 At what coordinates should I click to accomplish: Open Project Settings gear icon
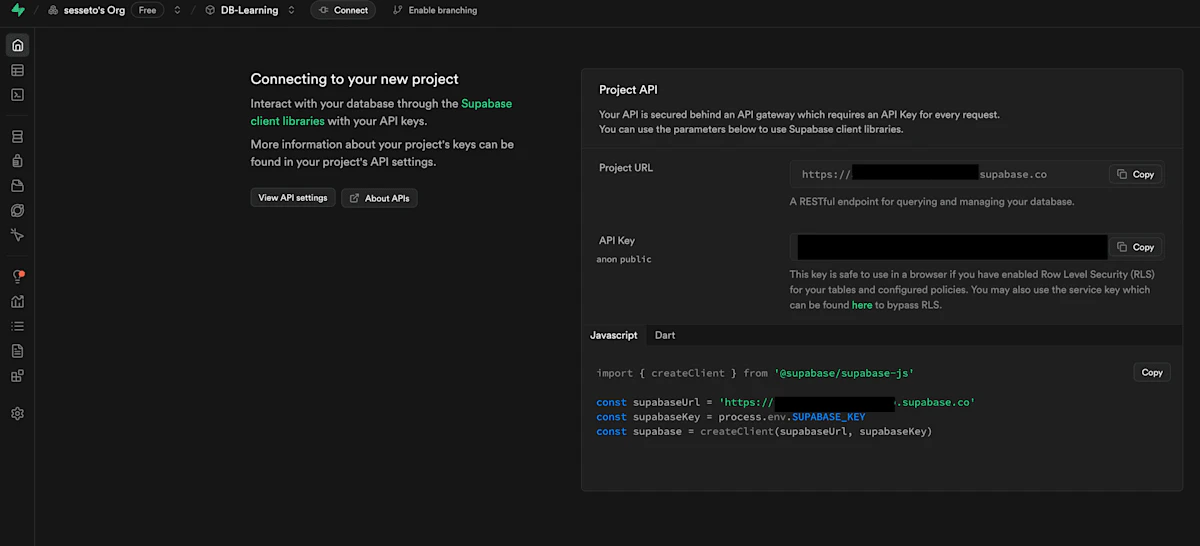17,414
